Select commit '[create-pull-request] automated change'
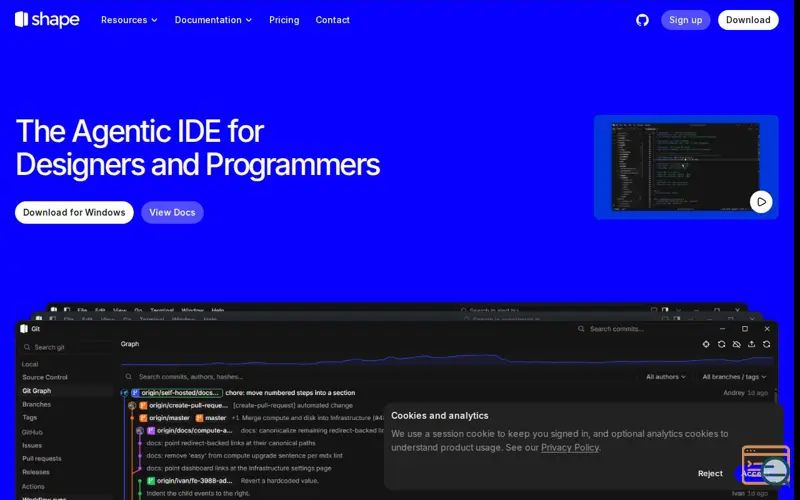Image resolution: width=800 pixels, height=500 pixels. tap(293, 406)
